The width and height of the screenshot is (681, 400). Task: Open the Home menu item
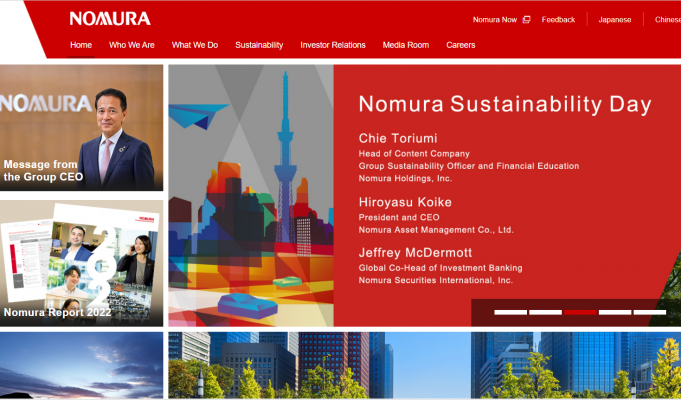[81, 45]
